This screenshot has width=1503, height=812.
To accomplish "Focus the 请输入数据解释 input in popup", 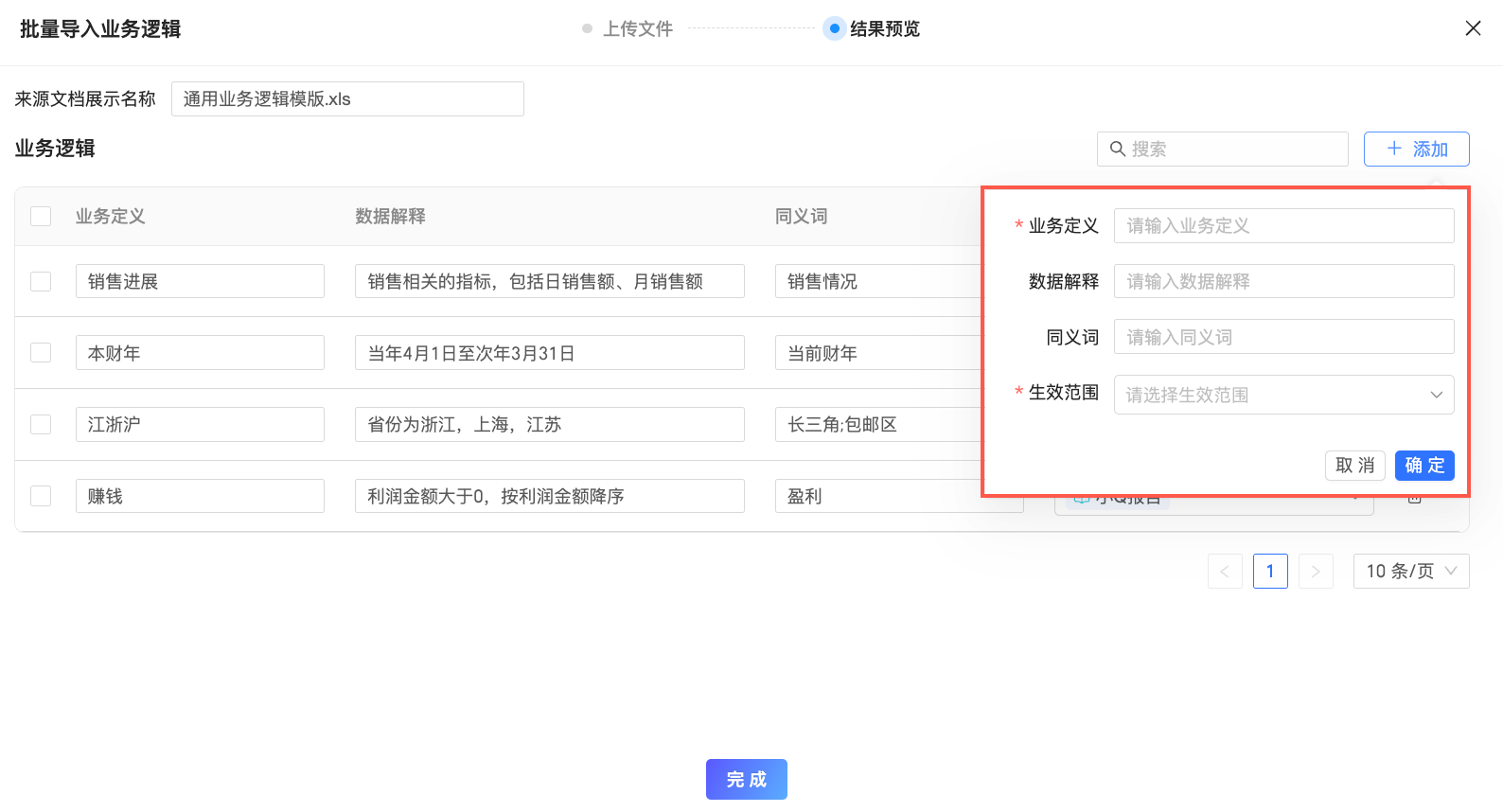I will point(1283,281).
